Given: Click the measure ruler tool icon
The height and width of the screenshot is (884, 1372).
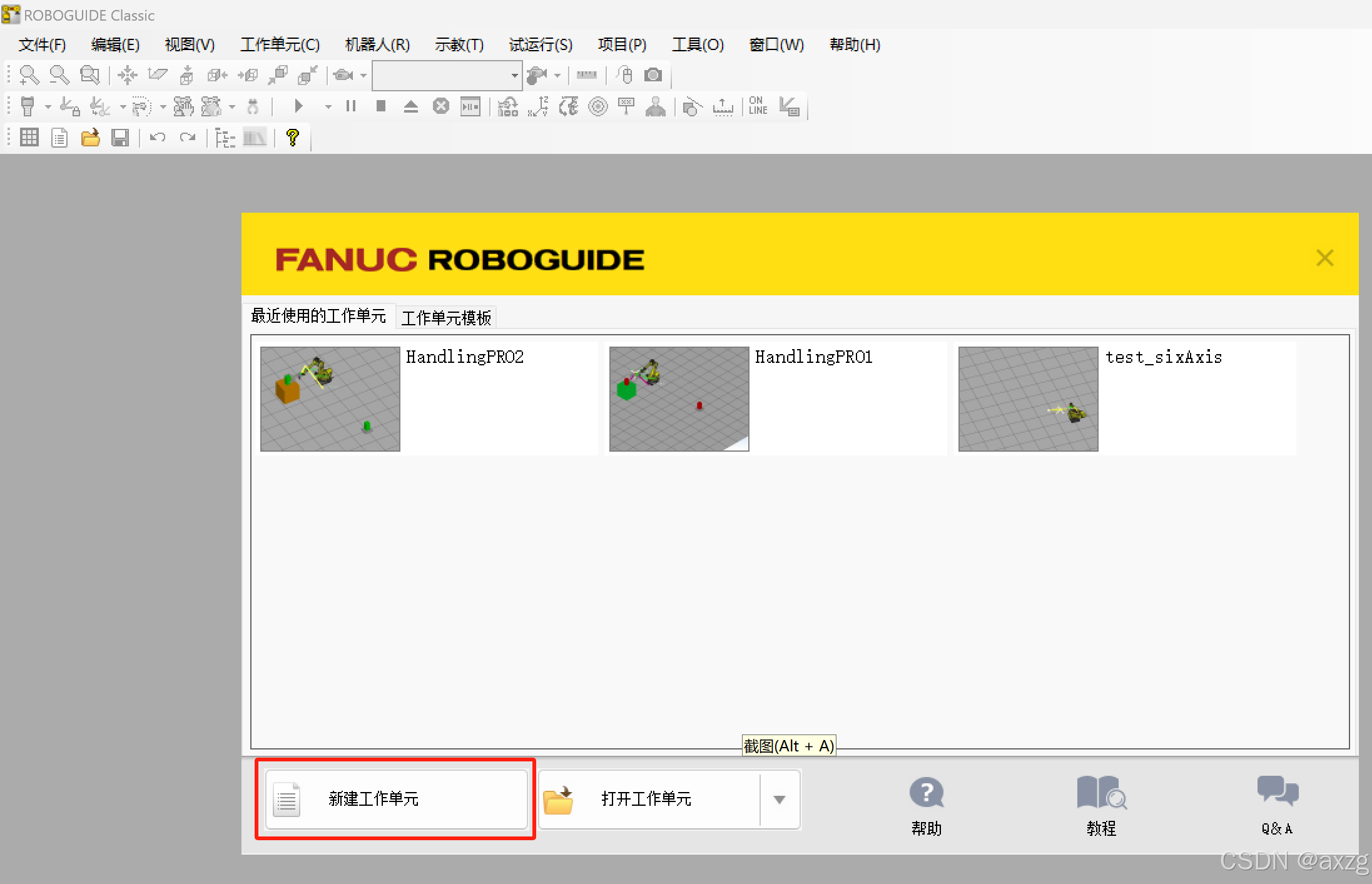Looking at the screenshot, I should [x=586, y=75].
